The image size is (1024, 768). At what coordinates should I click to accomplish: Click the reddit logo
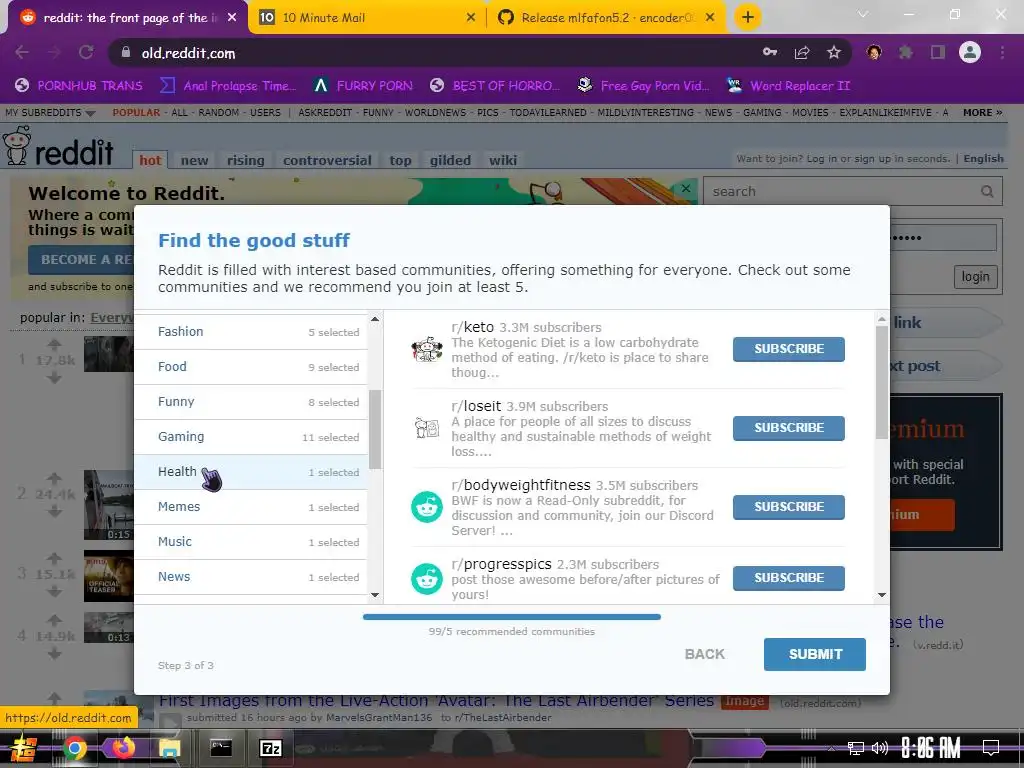(59, 146)
